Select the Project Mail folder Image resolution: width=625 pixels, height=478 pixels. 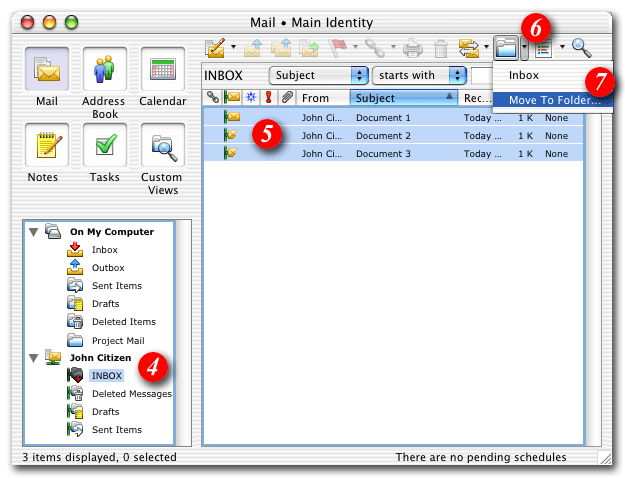[118, 340]
